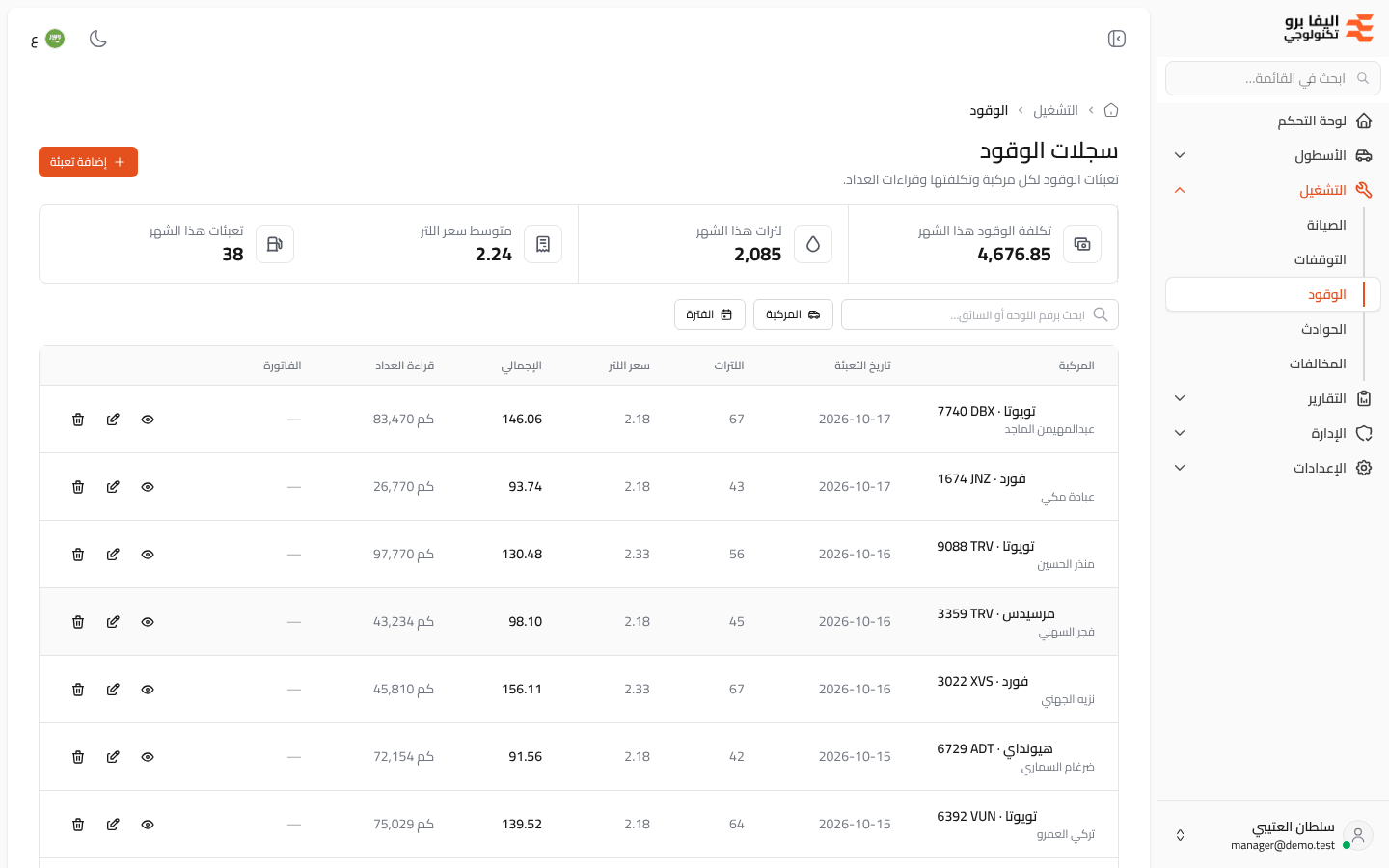Focus the plate or driver search field
The width and height of the screenshot is (1389, 868).
point(980,314)
